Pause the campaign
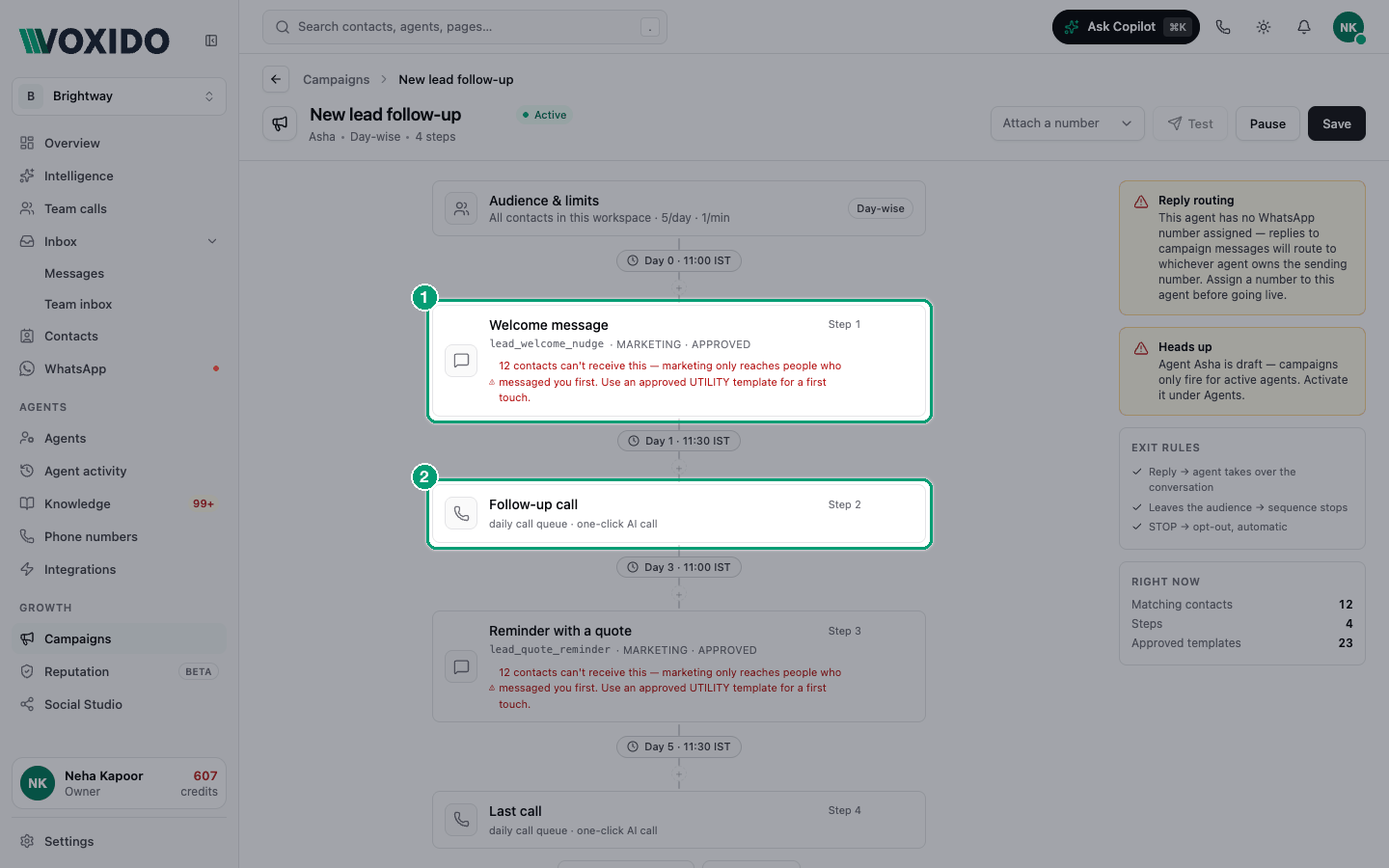Viewport: 1389px width, 868px height. [x=1267, y=123]
